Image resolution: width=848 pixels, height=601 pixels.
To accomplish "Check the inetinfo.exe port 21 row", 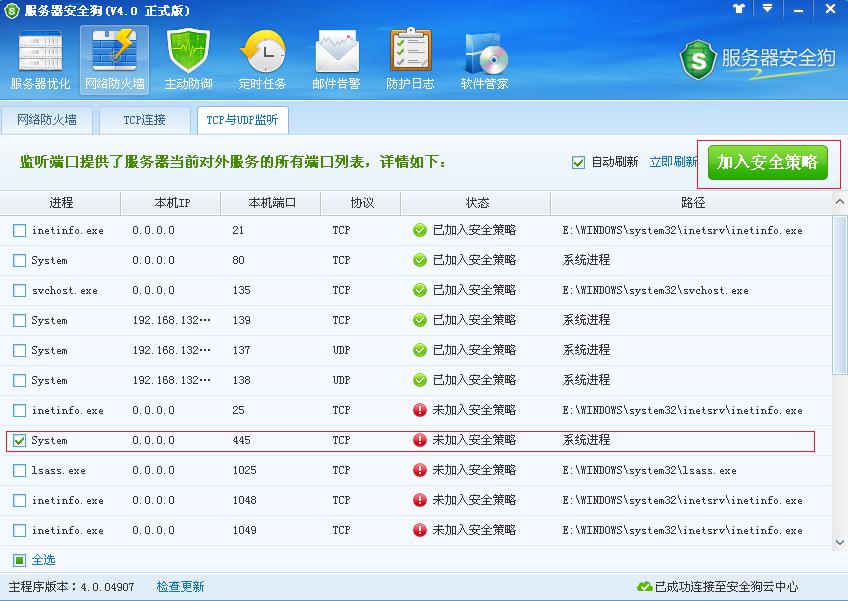I will (x=17, y=230).
